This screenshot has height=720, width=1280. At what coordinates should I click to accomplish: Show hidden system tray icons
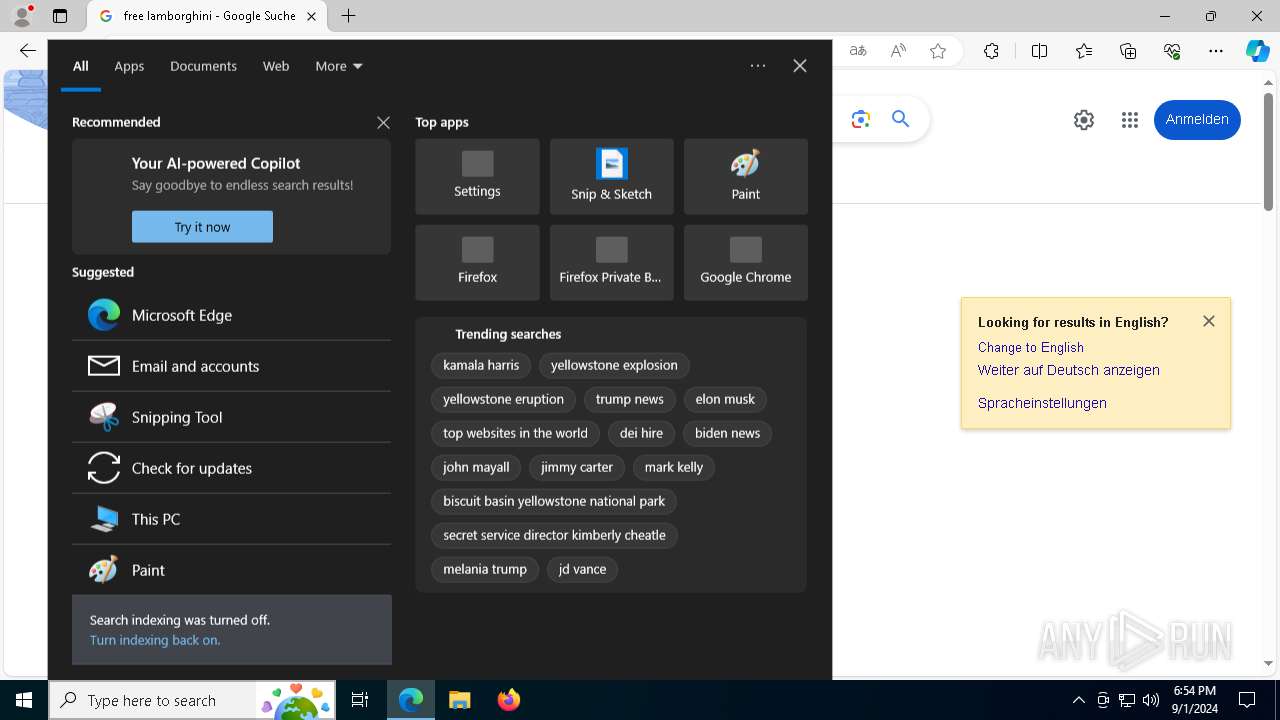1078,700
